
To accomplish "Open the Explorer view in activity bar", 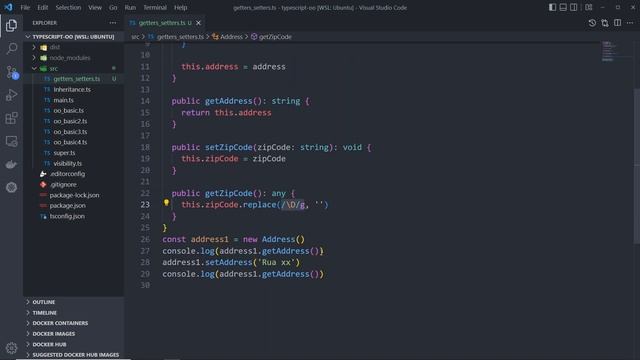I will (x=11, y=25).
